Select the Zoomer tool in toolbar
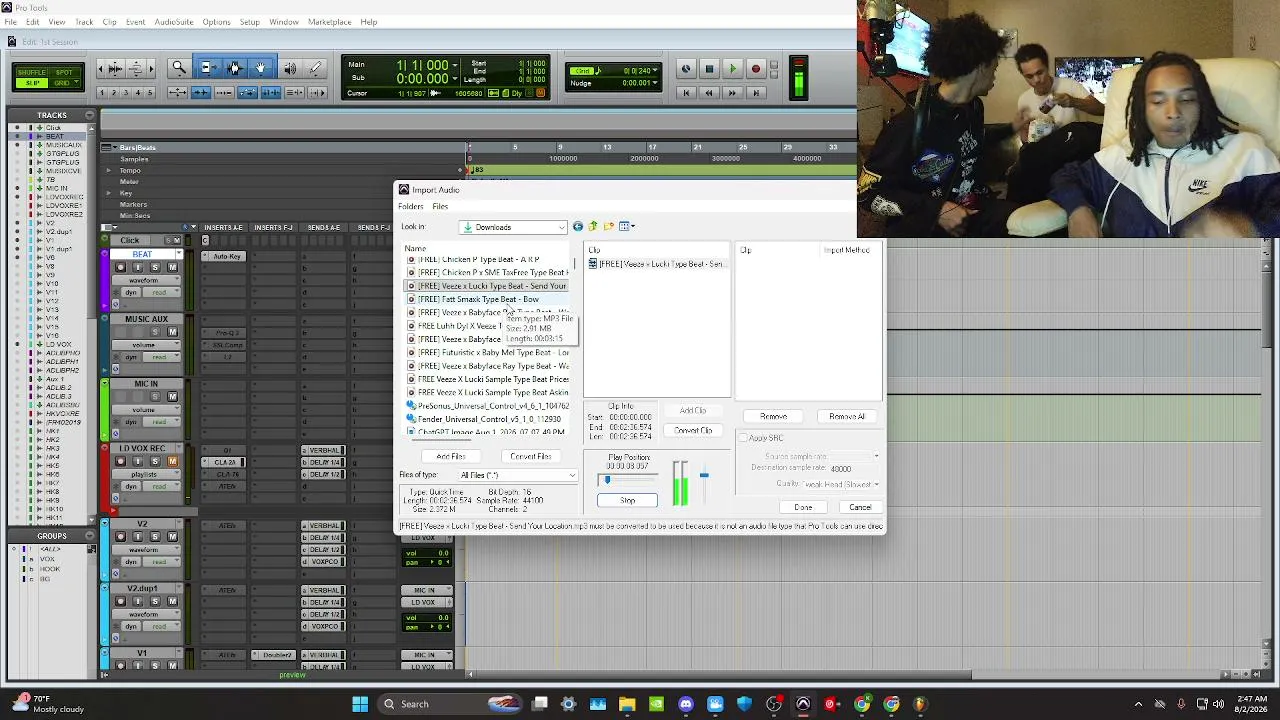 pyautogui.click(x=179, y=68)
